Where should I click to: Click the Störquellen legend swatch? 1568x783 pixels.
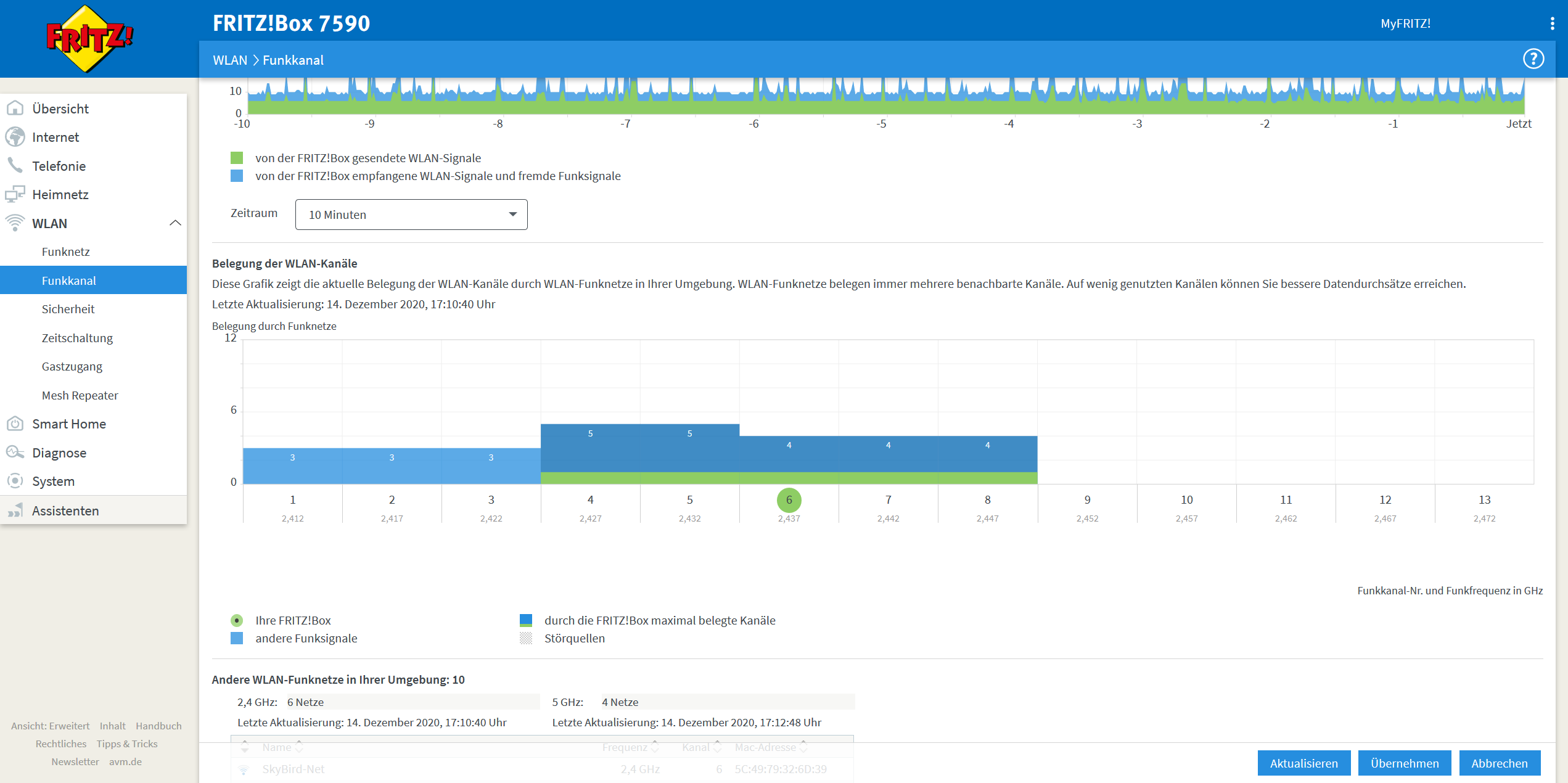click(526, 638)
